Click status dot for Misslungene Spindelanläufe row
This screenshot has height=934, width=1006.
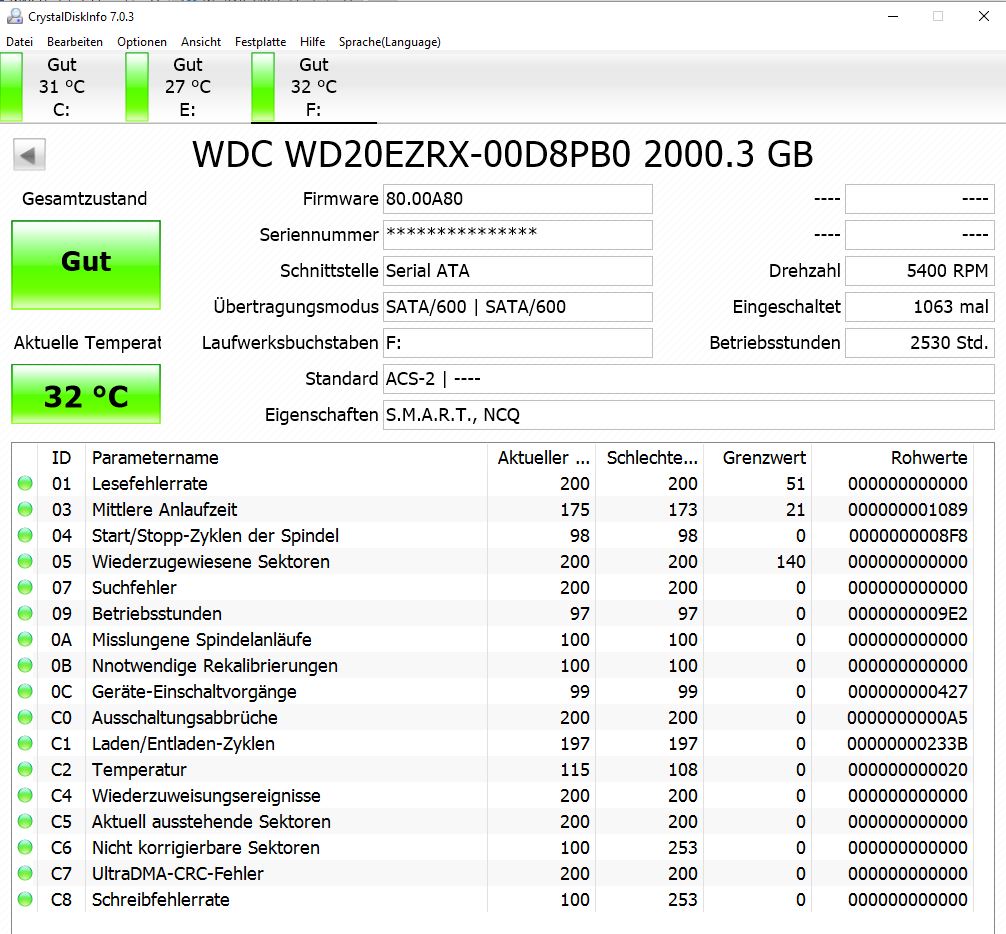click(x=25, y=639)
